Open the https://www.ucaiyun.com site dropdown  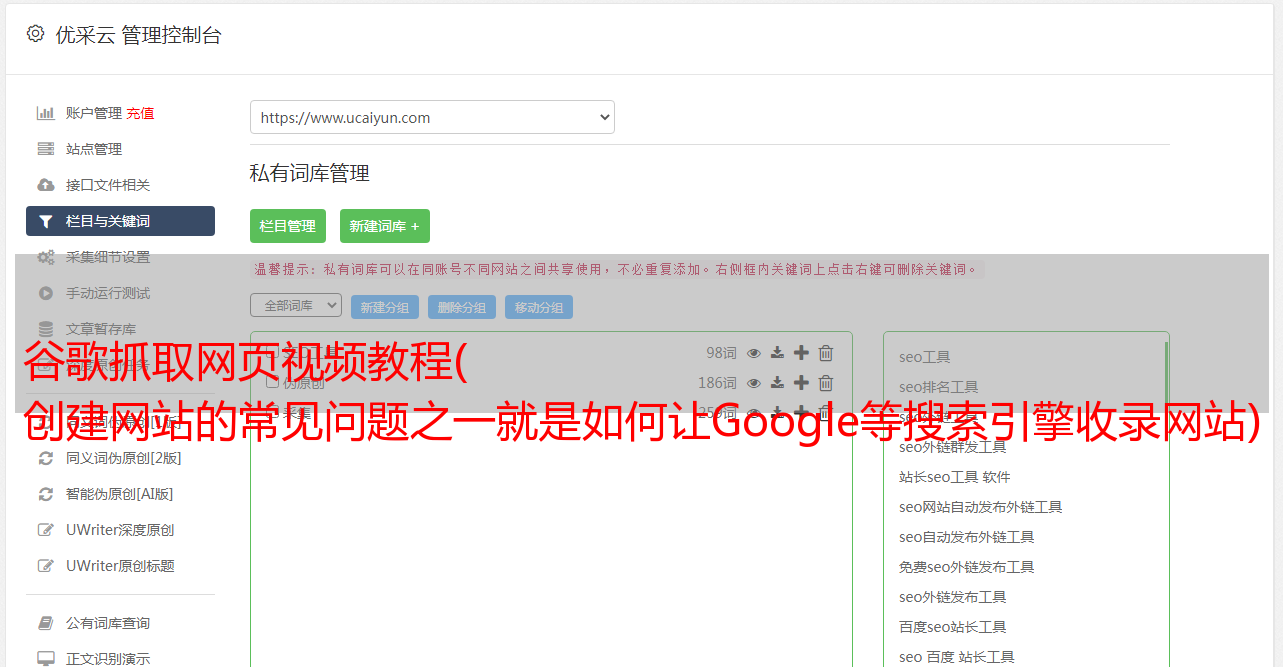pos(432,117)
